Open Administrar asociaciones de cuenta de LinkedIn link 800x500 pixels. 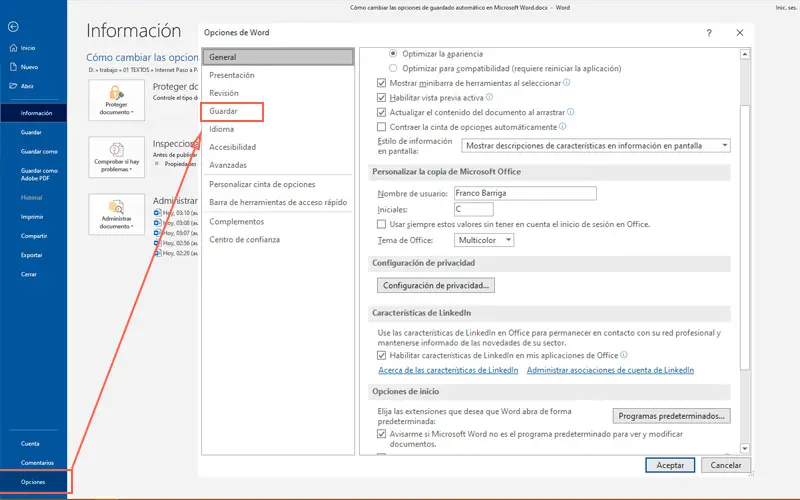(610, 370)
